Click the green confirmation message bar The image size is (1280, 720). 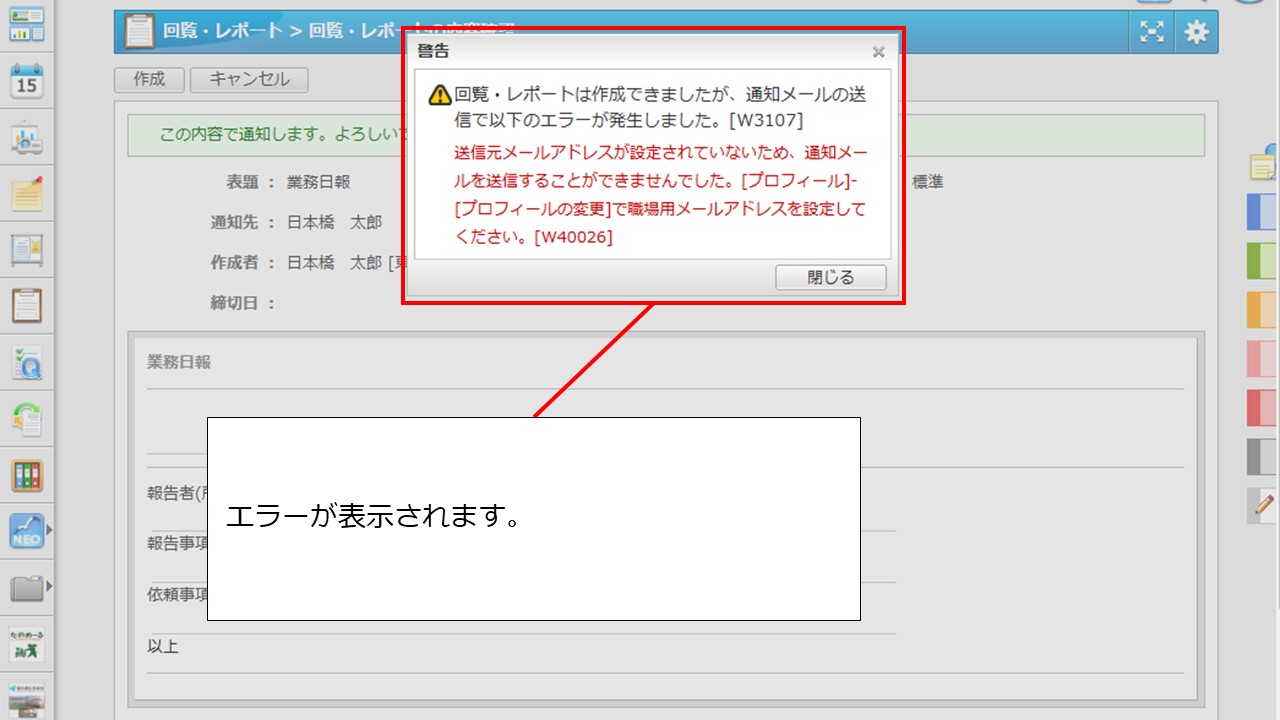click(x=666, y=135)
